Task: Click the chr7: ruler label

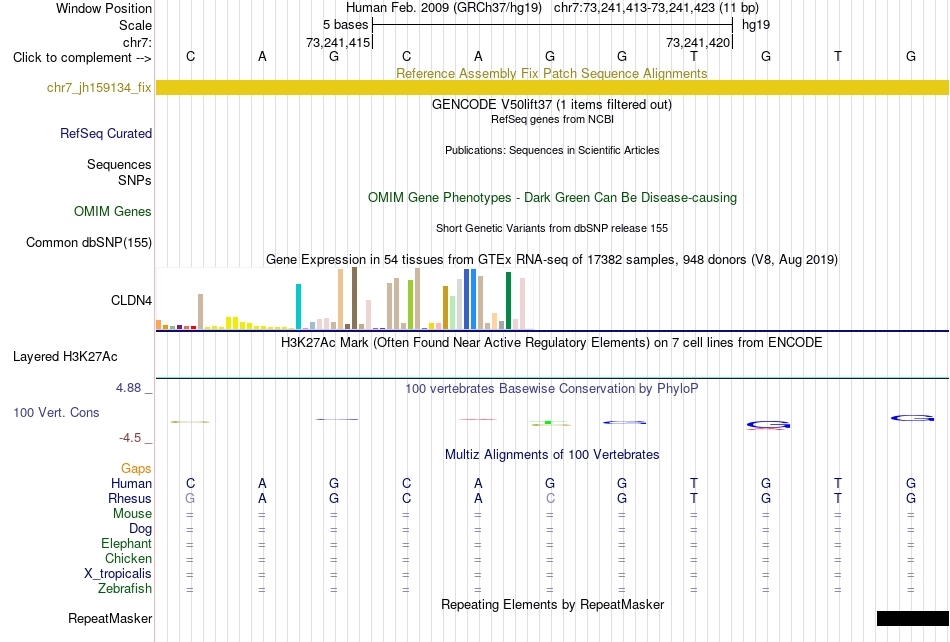Action: click(x=138, y=42)
